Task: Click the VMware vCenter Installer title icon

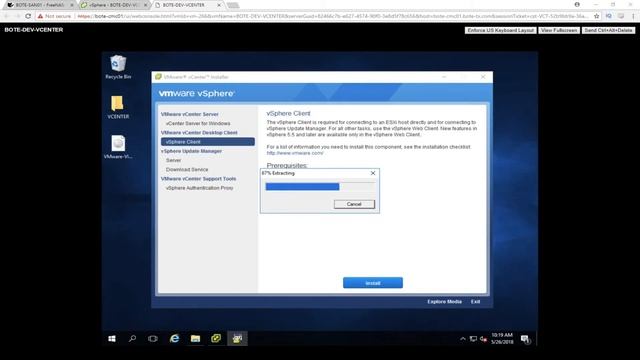Action: click(158, 77)
